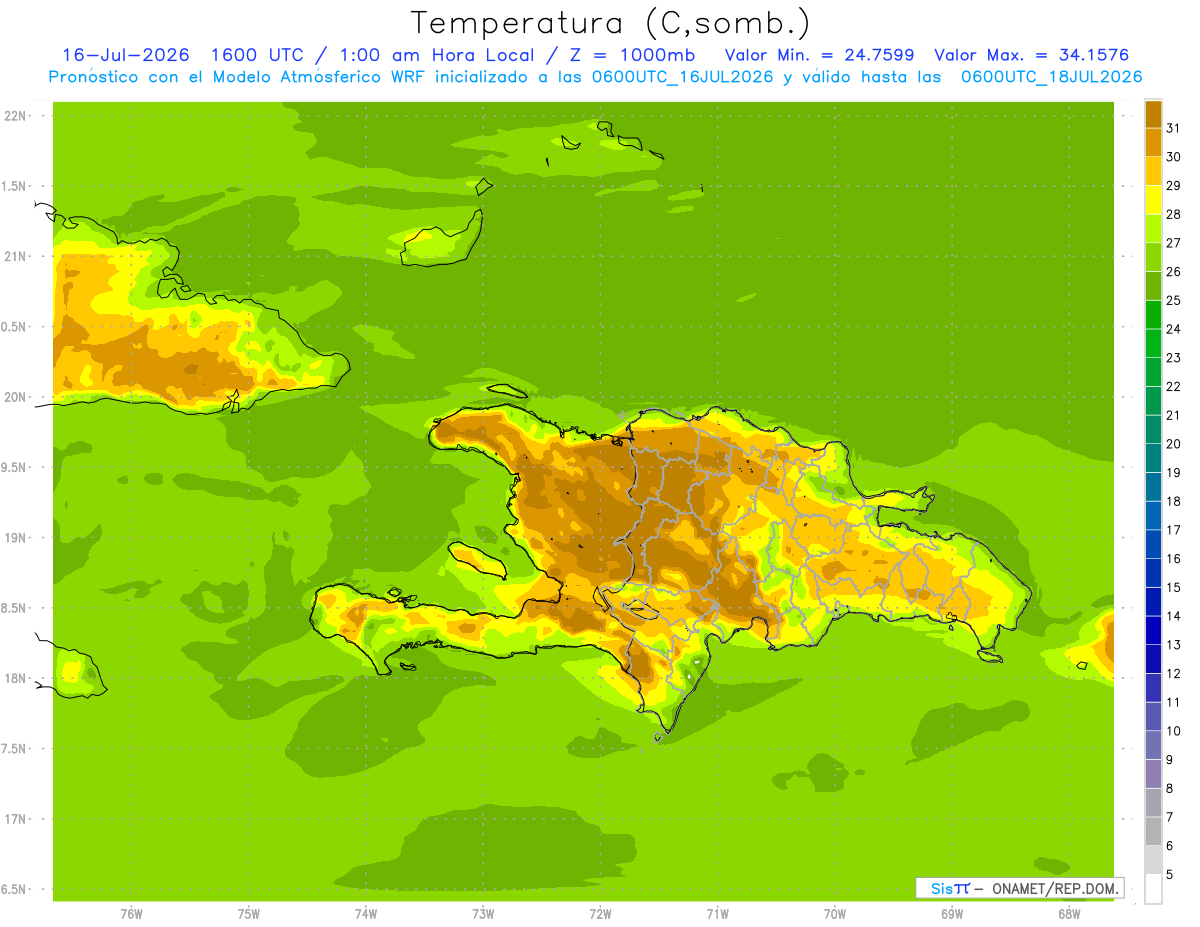Click the '16-Jul-2026' date text

click(x=126, y=55)
